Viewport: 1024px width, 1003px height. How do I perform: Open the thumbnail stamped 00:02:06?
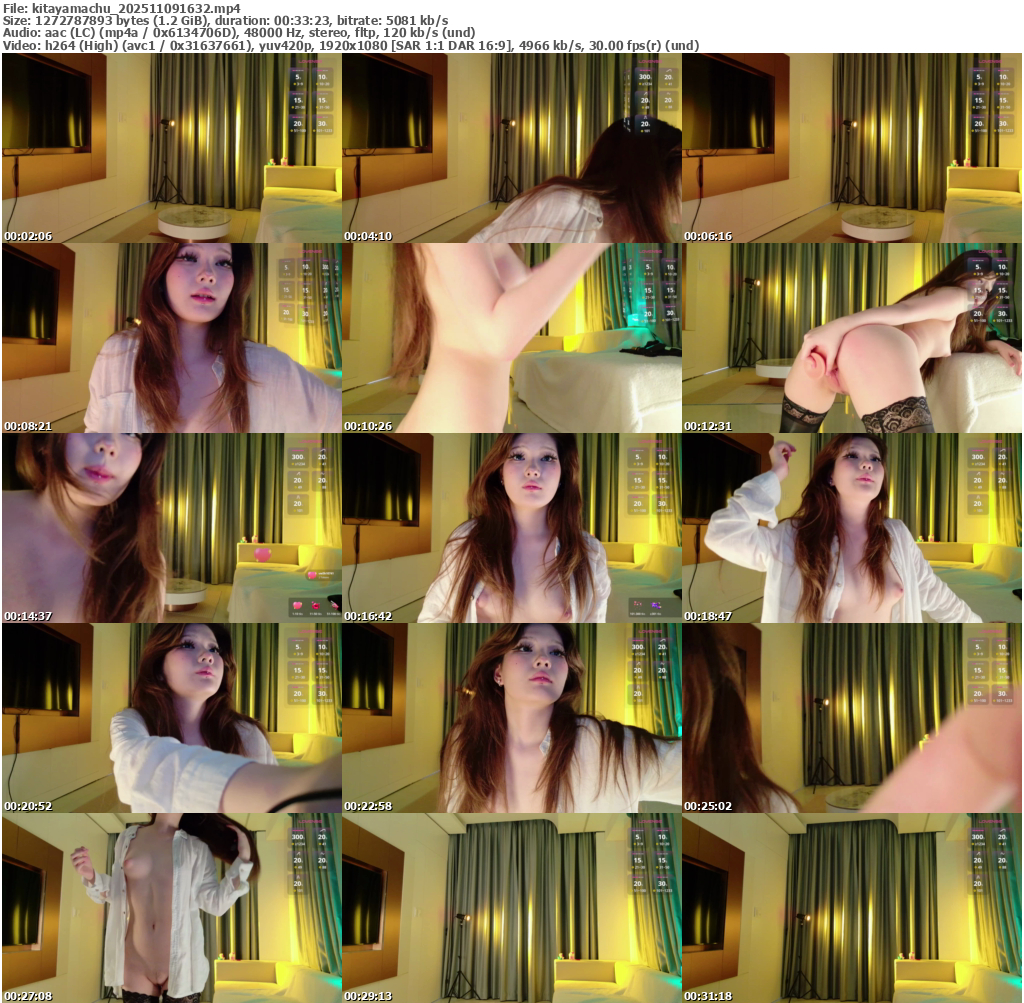(x=172, y=148)
